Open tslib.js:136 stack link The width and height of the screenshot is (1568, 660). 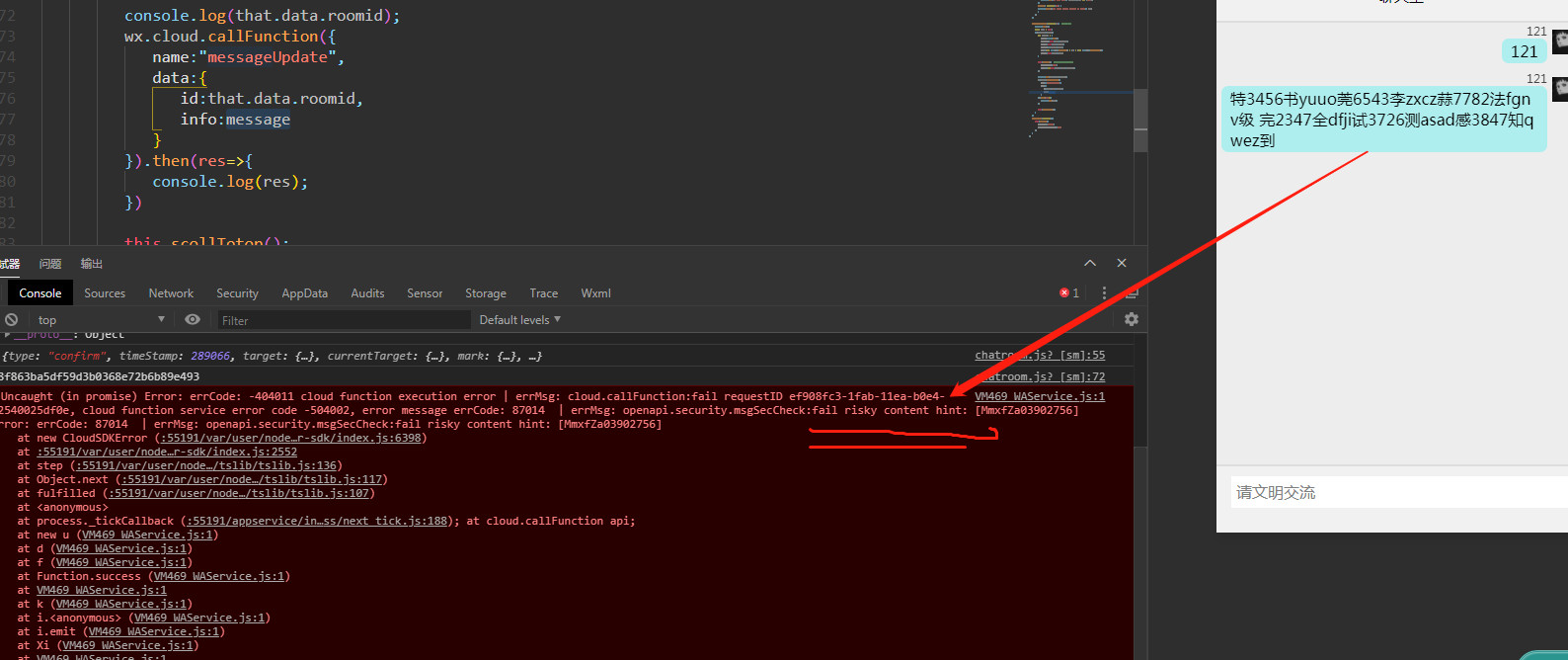(x=206, y=465)
